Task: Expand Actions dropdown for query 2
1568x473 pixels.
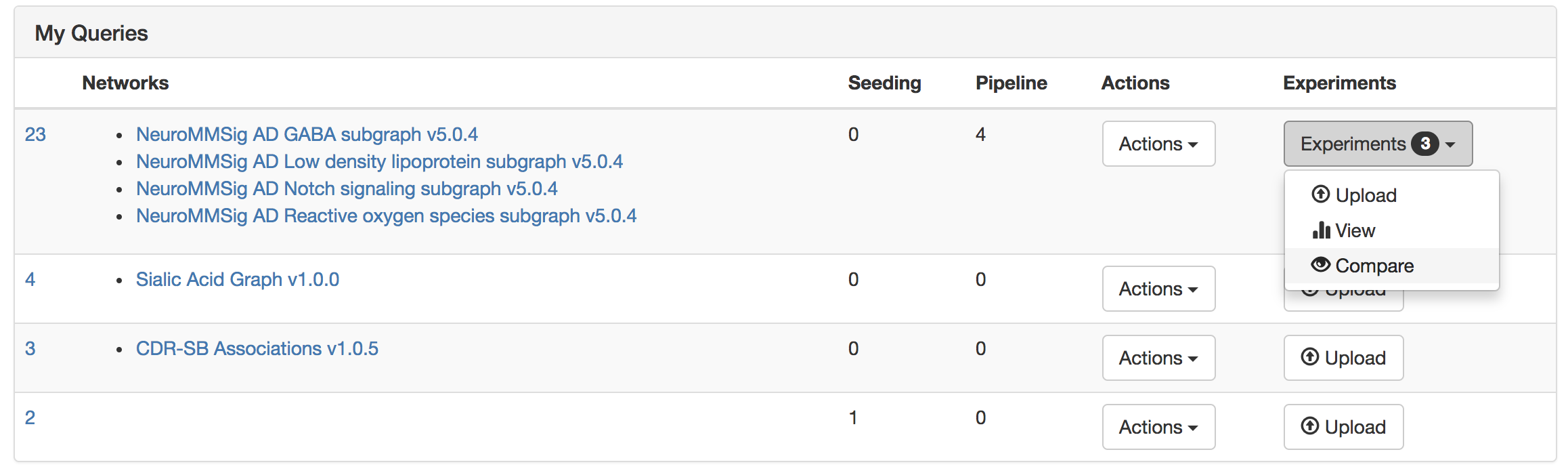Action: (x=1158, y=427)
